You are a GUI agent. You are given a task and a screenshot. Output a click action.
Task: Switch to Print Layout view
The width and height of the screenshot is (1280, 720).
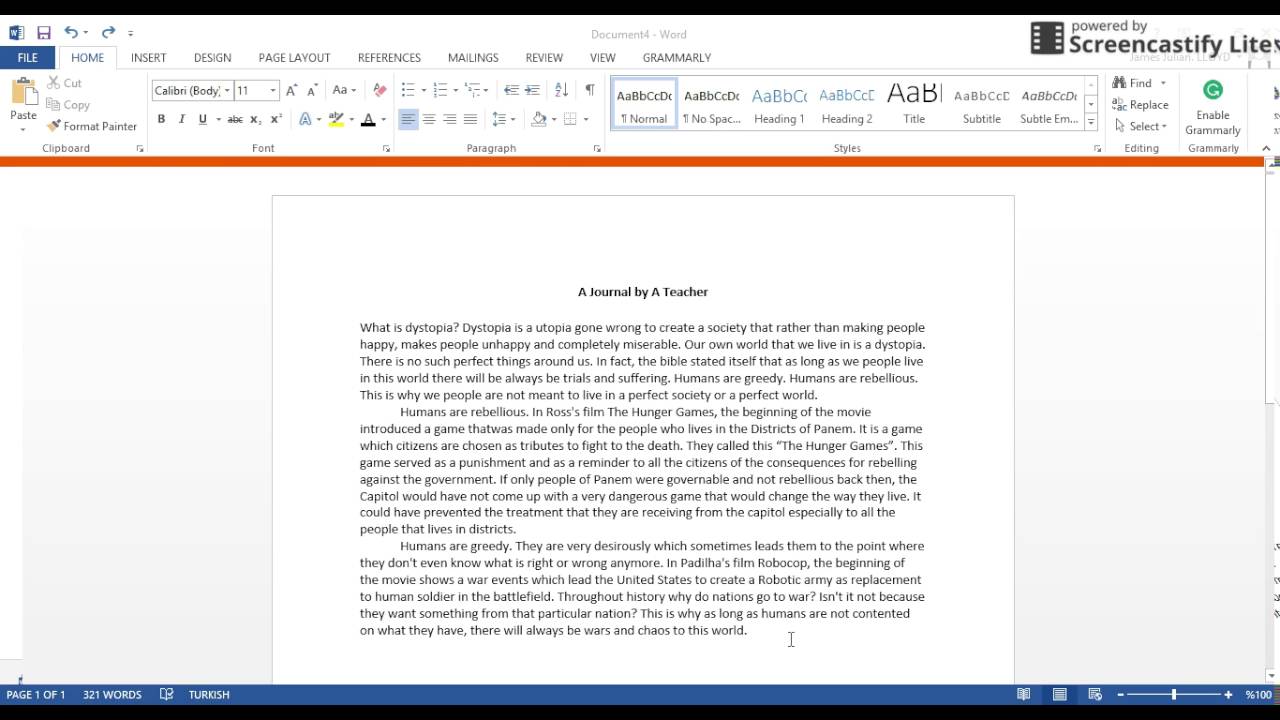click(1059, 694)
